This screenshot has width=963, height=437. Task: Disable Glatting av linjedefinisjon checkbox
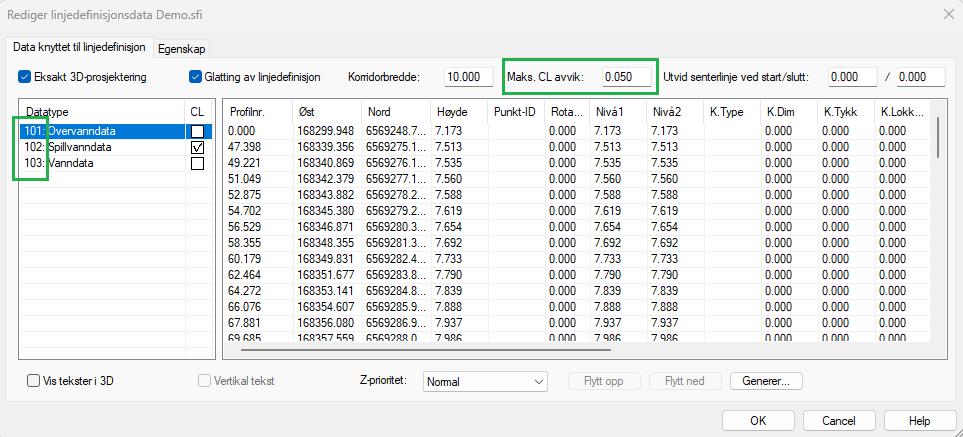coord(195,77)
